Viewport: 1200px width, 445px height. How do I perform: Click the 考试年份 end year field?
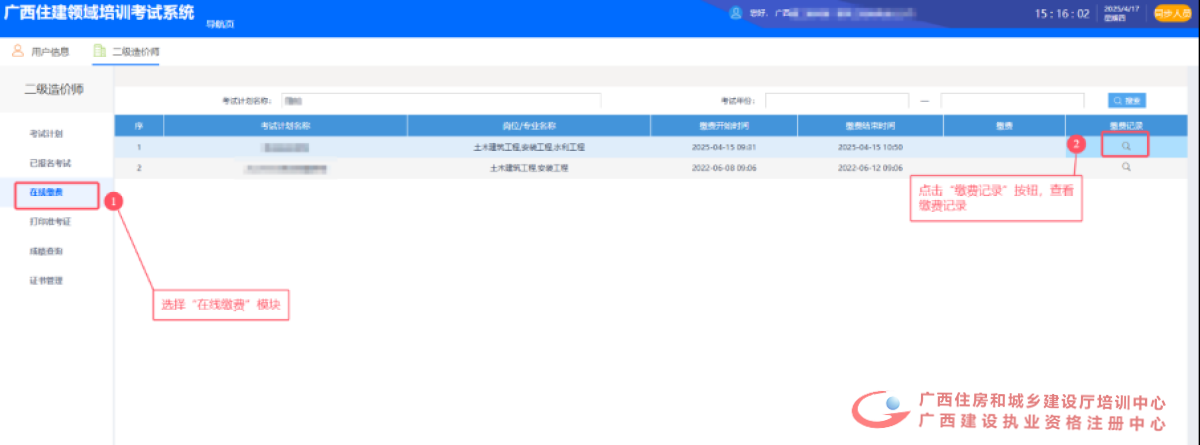[x=1012, y=101]
